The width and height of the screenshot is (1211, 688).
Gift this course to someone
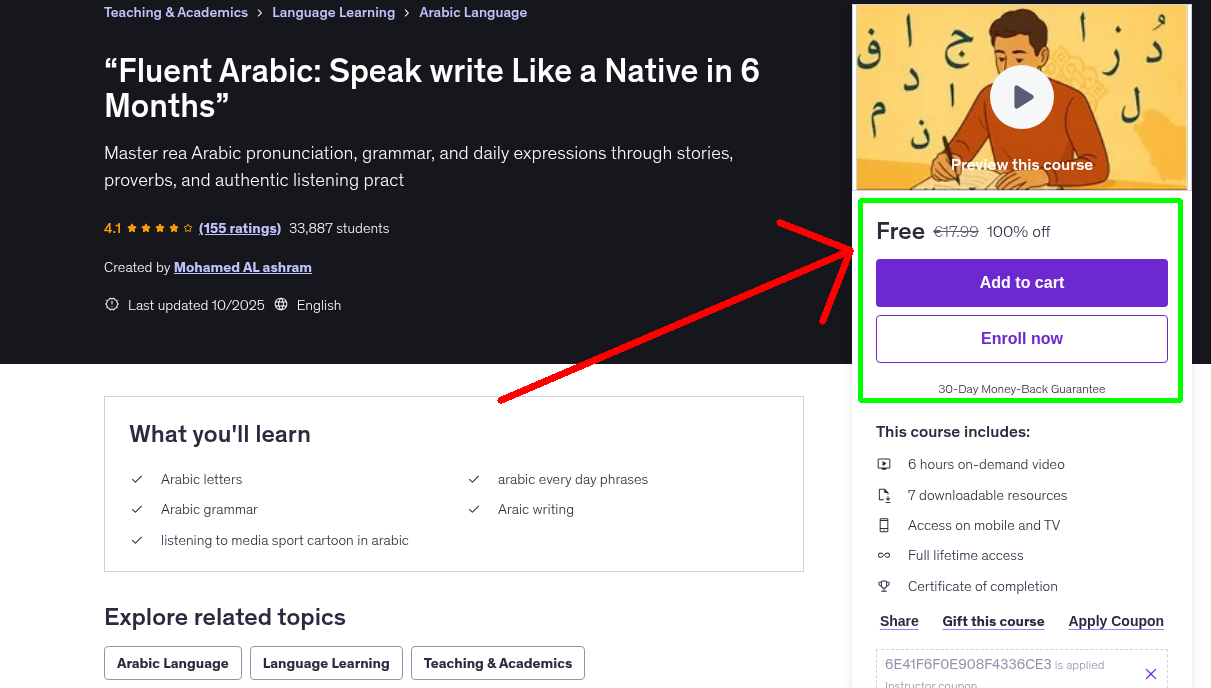point(993,621)
